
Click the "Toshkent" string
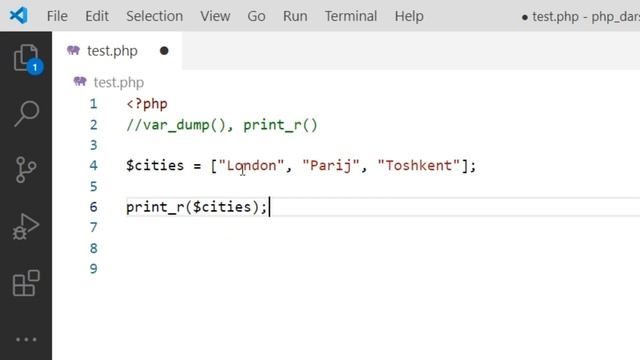pos(419,165)
